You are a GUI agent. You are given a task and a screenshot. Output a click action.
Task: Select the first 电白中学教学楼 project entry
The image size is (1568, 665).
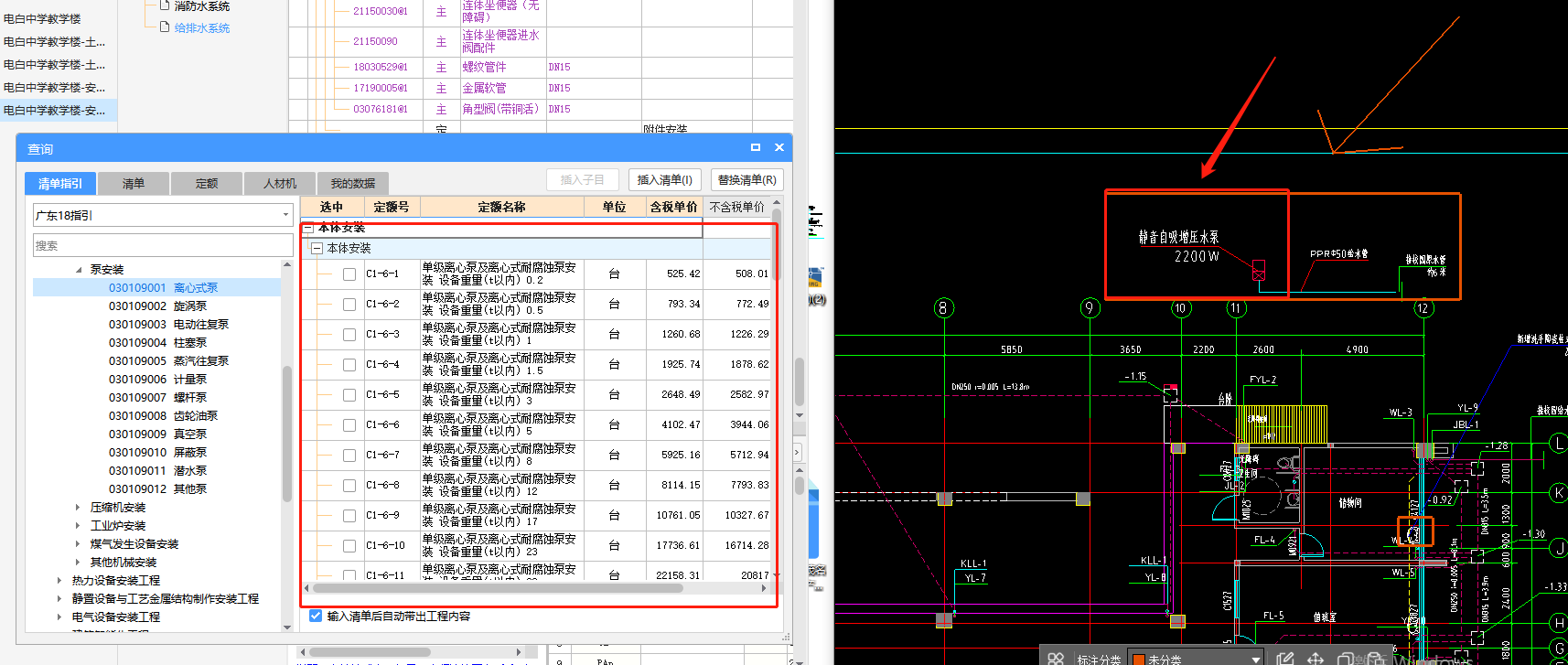42,18
